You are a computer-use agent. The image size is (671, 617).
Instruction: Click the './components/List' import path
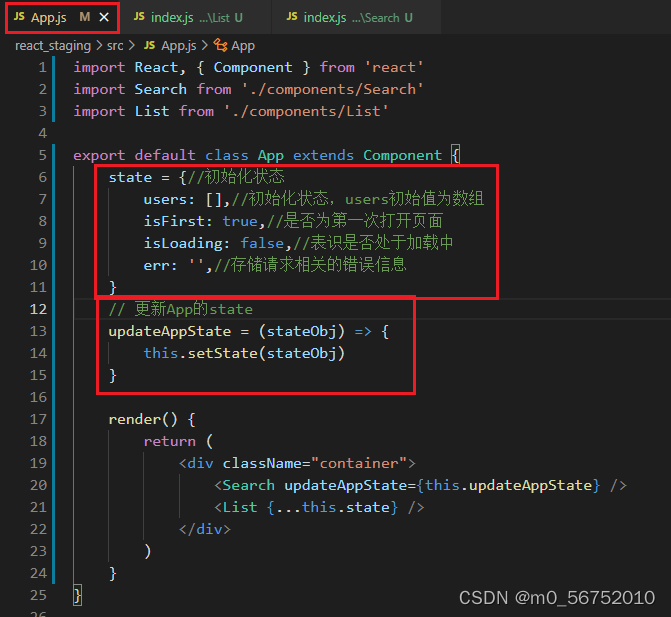[x=306, y=111]
